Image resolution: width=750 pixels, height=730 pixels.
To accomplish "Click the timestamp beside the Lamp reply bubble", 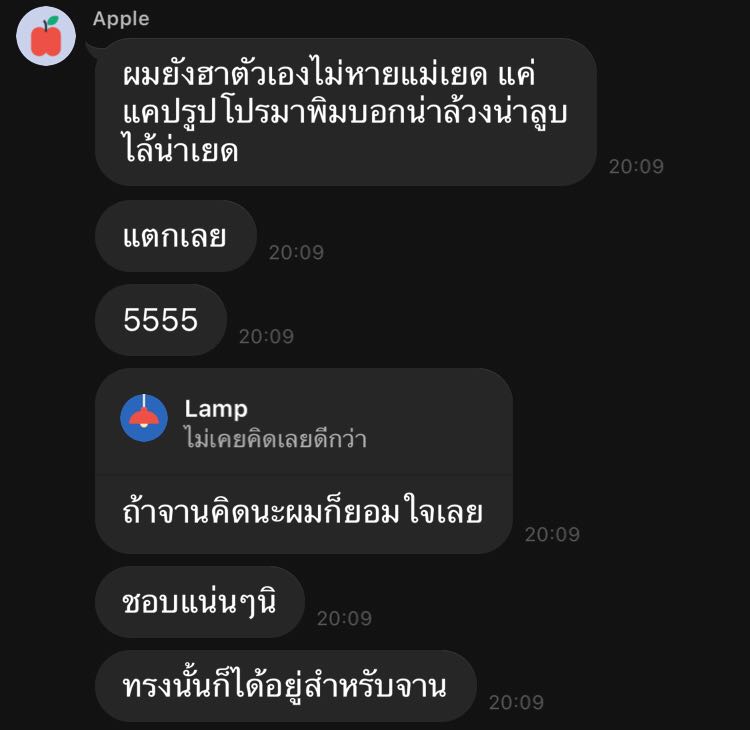I will 552,534.
